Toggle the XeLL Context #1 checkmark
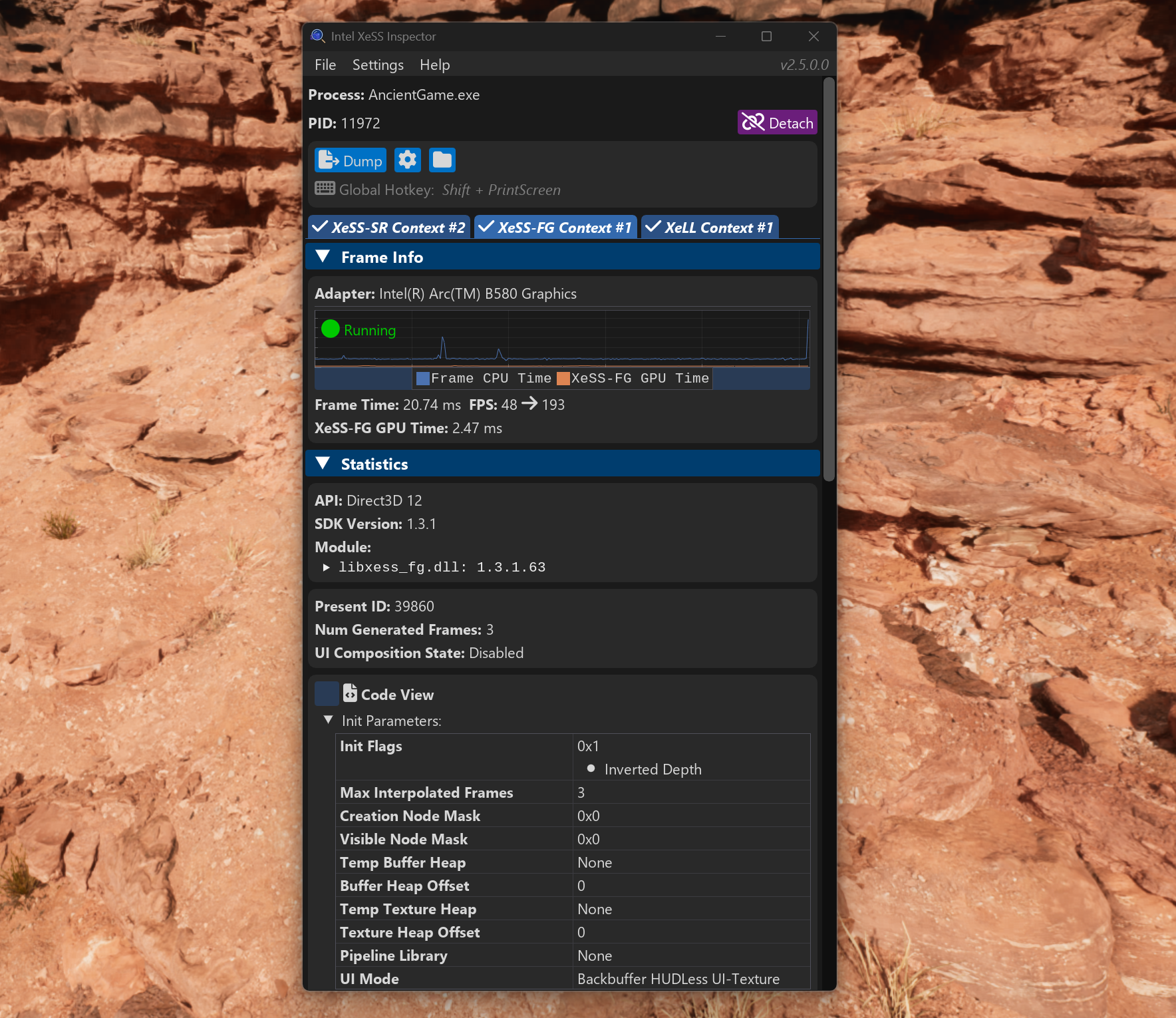Image resolution: width=1176 pixels, height=1018 pixels. coord(653,226)
